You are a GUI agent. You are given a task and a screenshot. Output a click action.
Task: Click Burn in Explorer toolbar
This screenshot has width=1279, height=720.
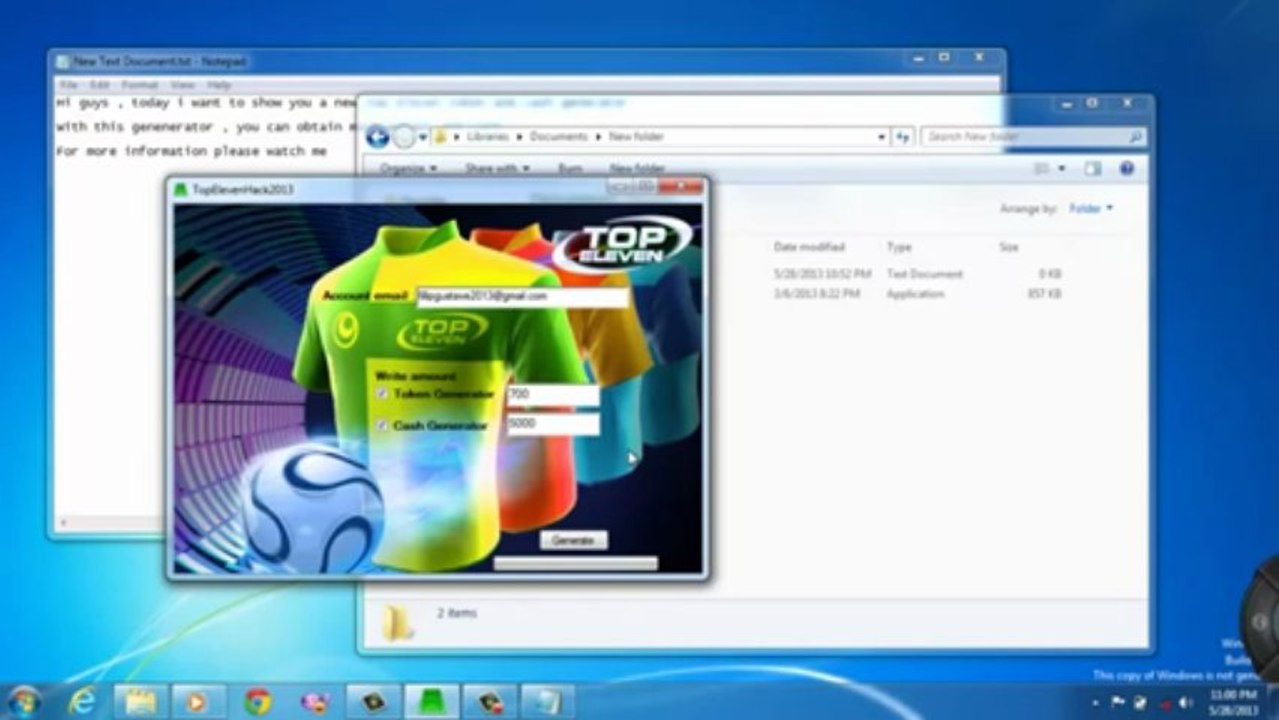(x=570, y=168)
